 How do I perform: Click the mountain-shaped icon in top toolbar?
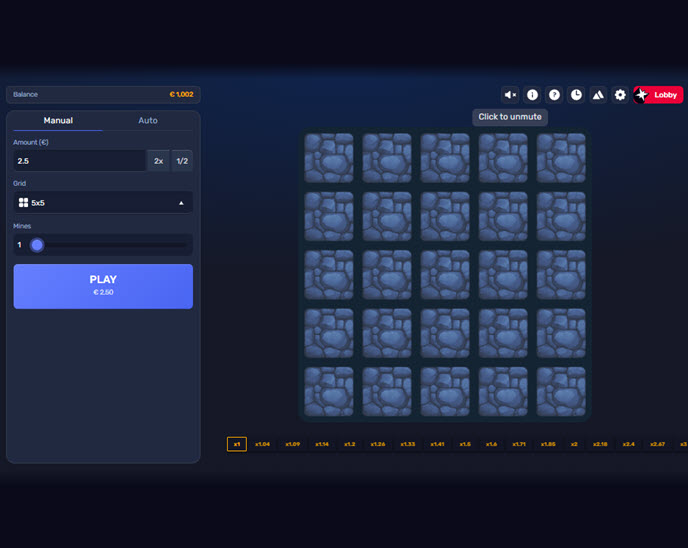coord(598,95)
